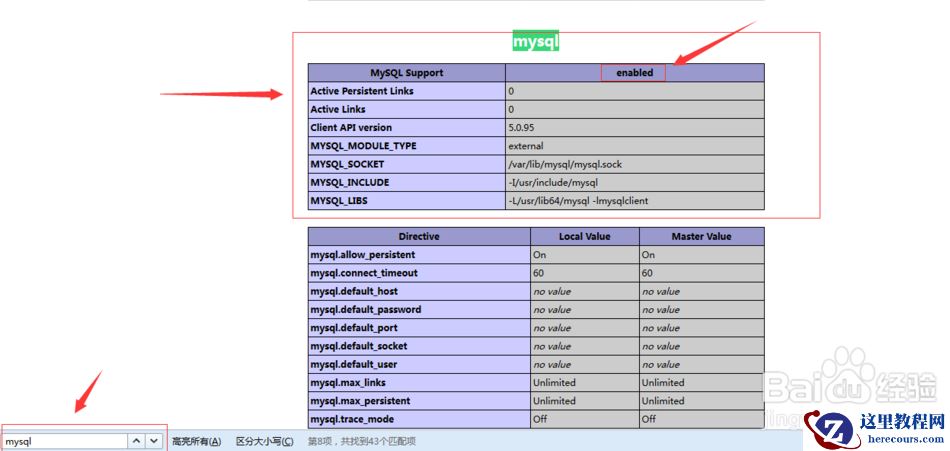Select the mysql.default_host directive
Image resolution: width=950 pixels, height=451 pixels.
[354, 291]
